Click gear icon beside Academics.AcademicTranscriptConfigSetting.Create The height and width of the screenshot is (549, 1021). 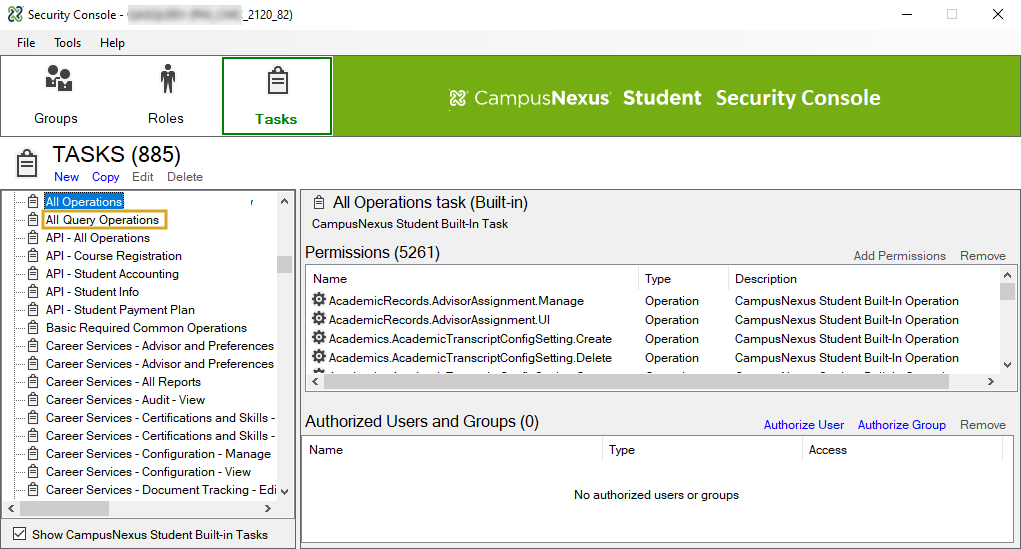pos(319,338)
